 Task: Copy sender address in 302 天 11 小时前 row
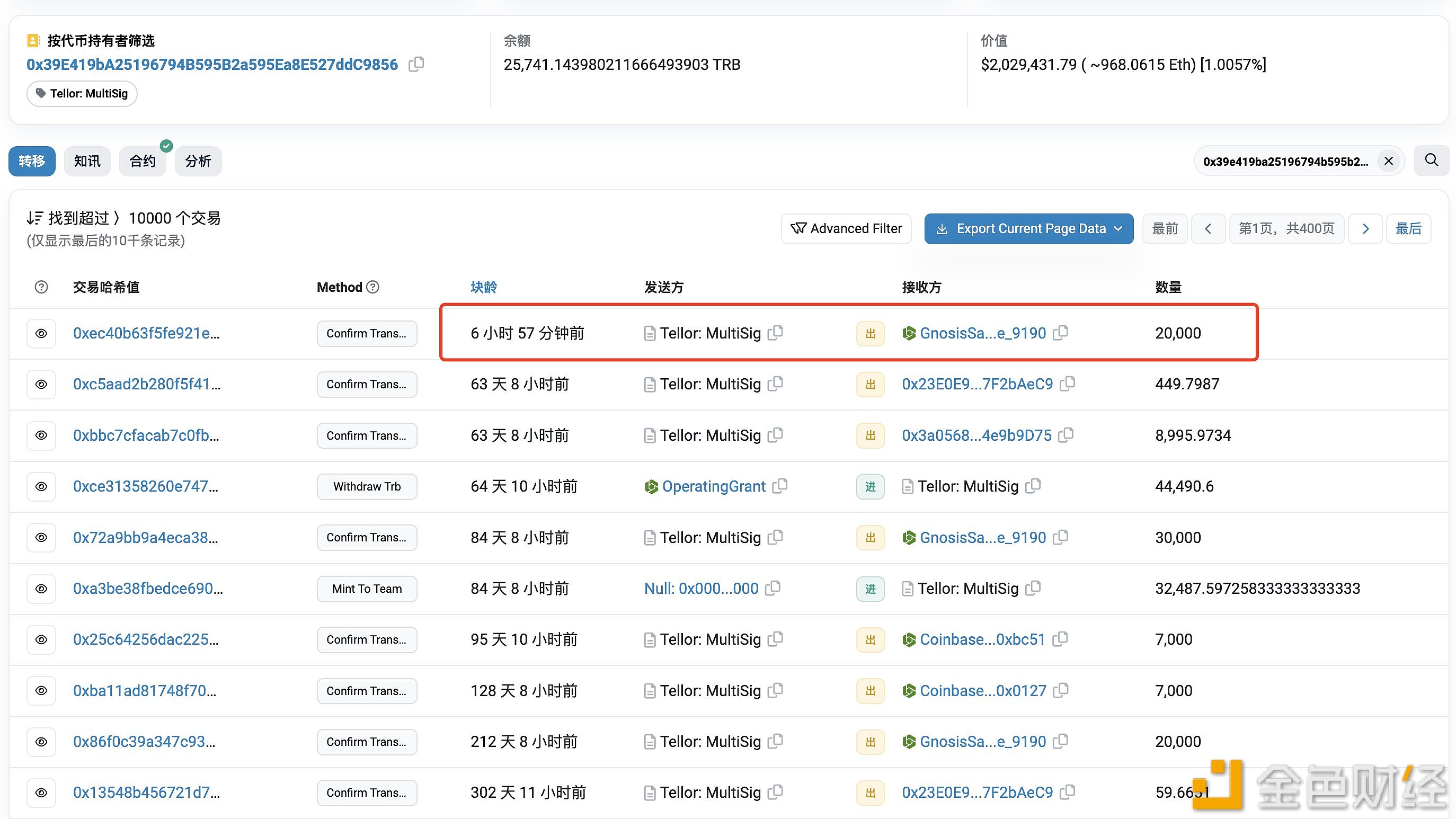776,793
